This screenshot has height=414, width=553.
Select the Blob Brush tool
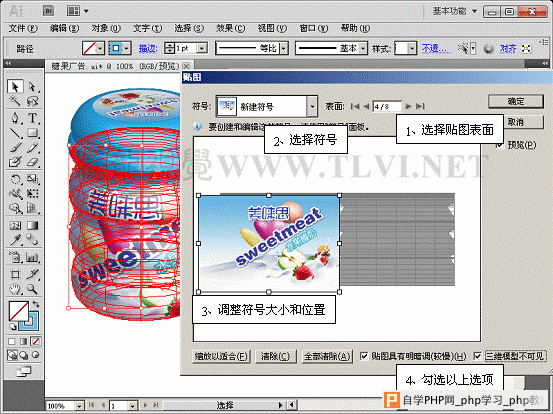pos(15,163)
